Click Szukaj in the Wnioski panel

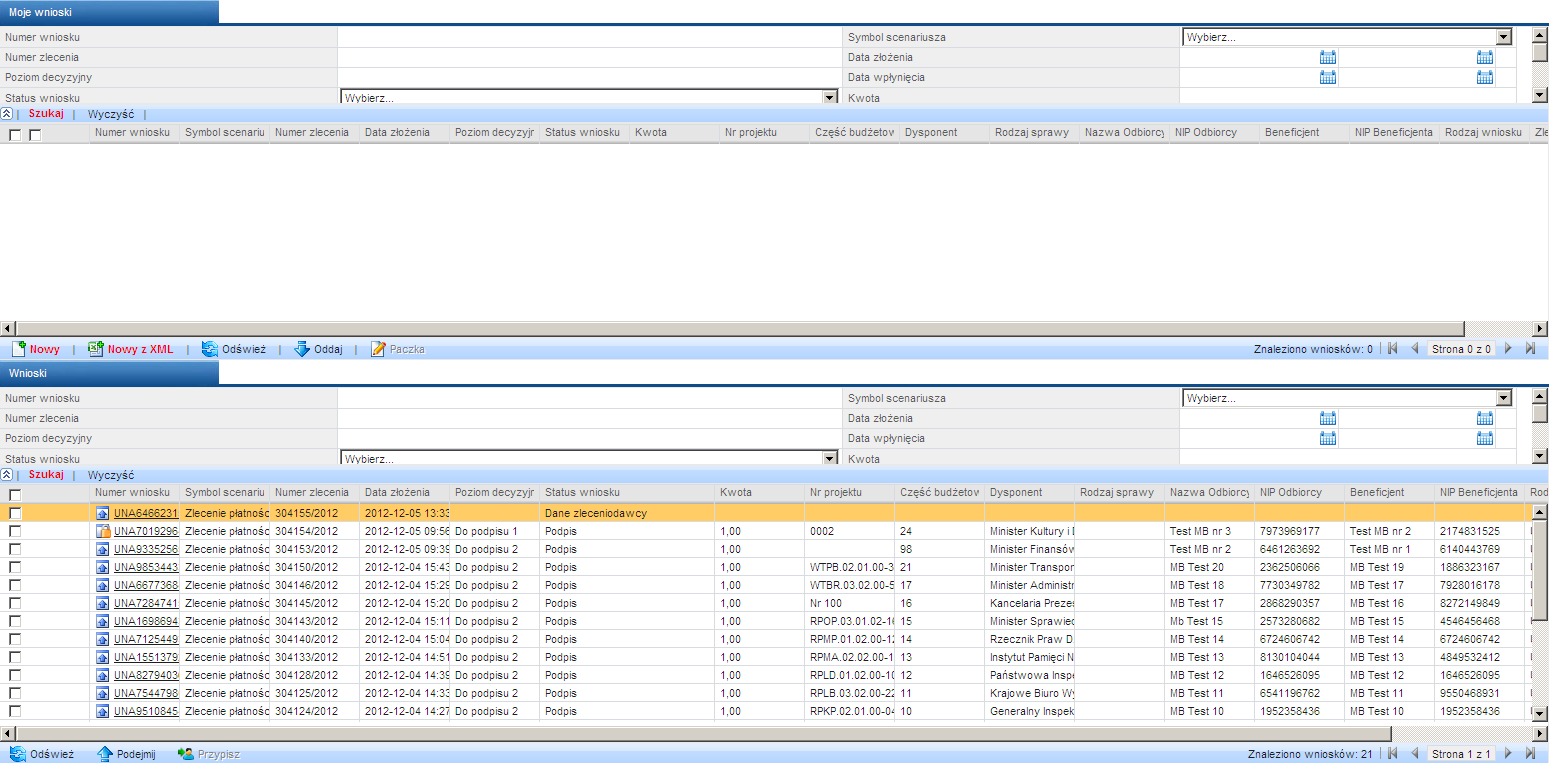coord(46,475)
